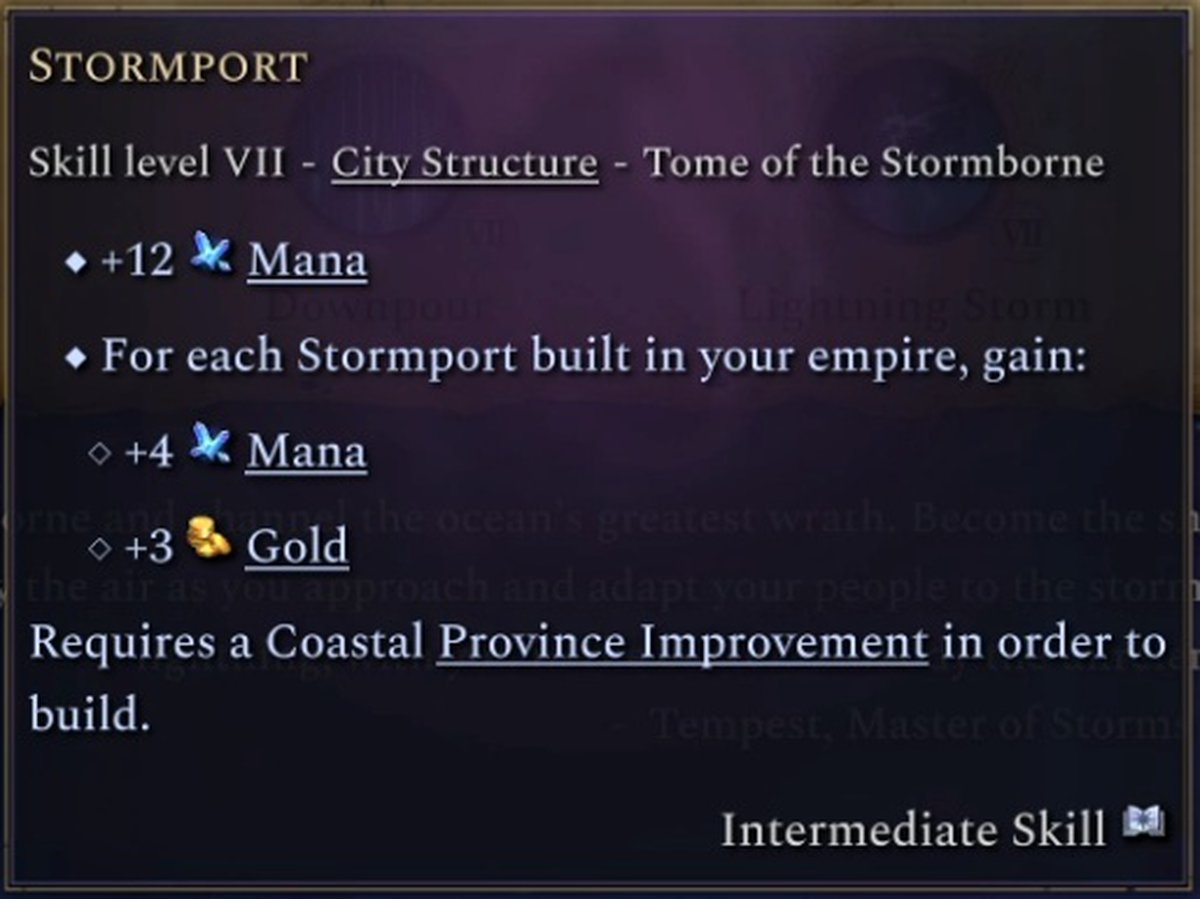Viewport: 1200px width, 899px height.
Task: Open the Mana link on the +12 line
Action: tap(307, 261)
